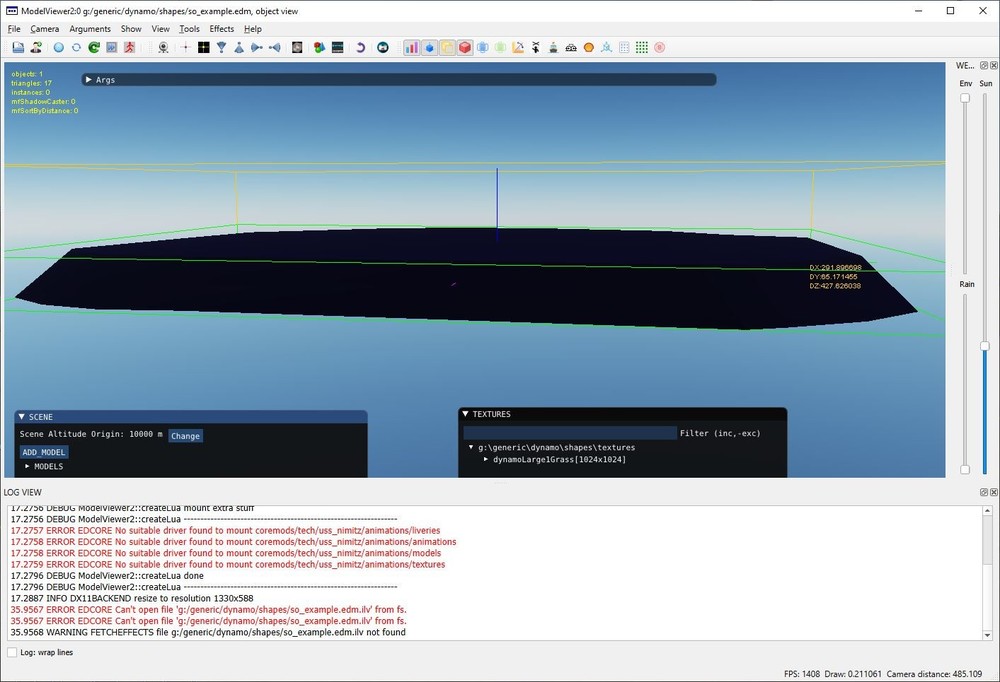Click the red running figure animation icon

click(x=130, y=47)
